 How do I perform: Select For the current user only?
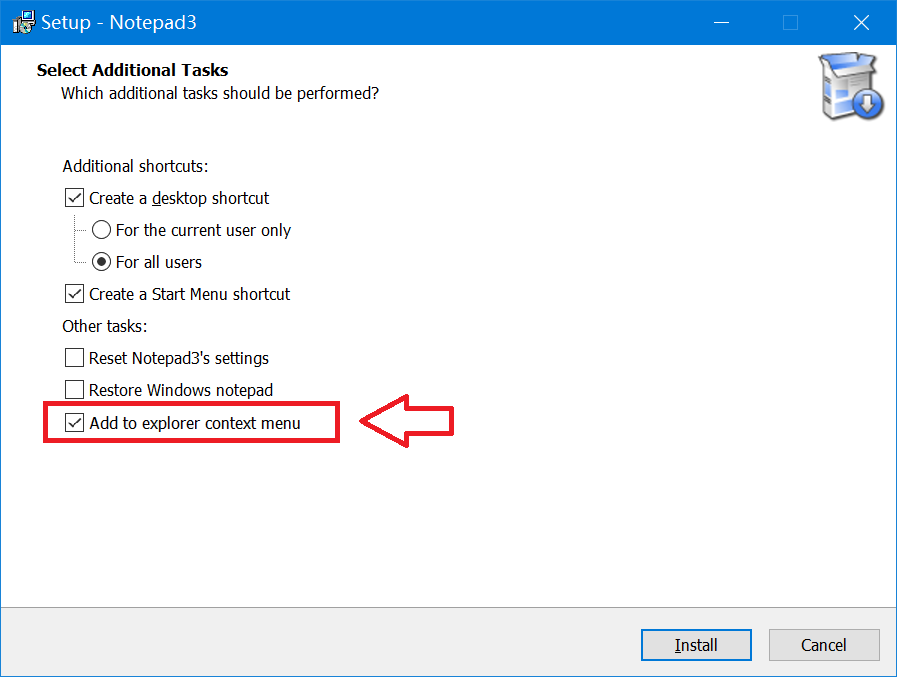click(x=101, y=229)
